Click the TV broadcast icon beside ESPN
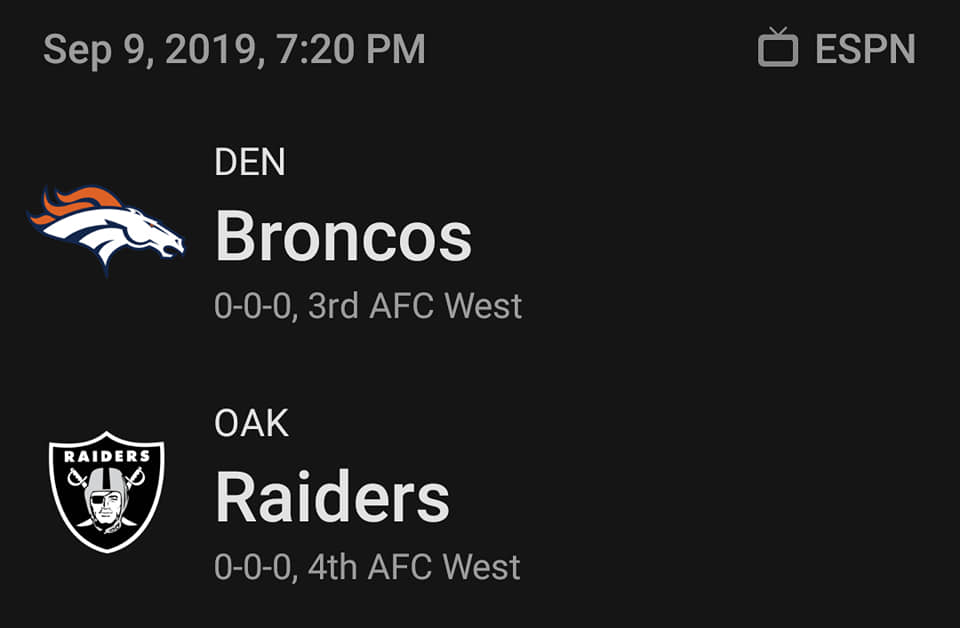 778,47
